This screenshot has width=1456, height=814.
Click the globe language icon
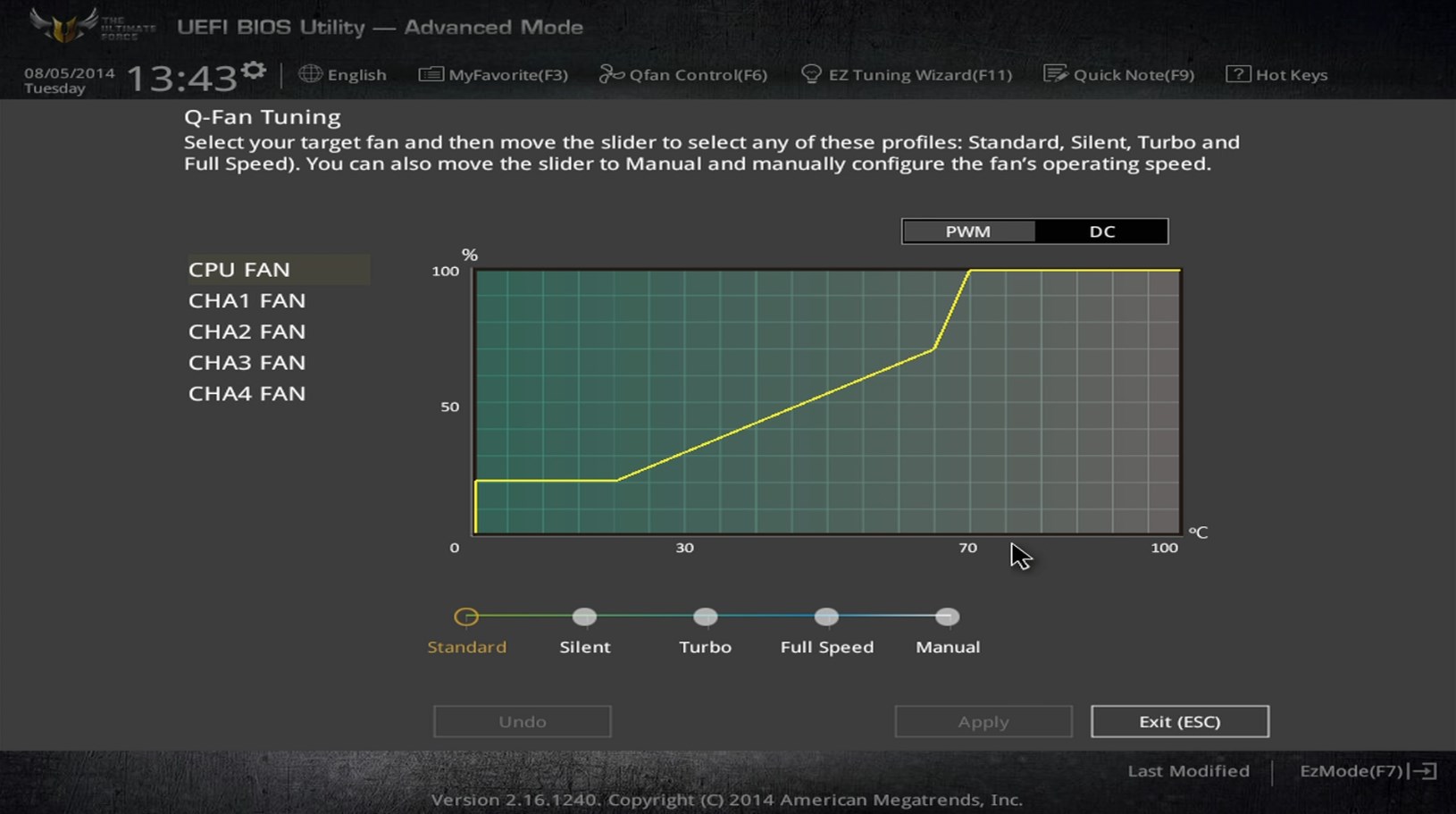(310, 74)
